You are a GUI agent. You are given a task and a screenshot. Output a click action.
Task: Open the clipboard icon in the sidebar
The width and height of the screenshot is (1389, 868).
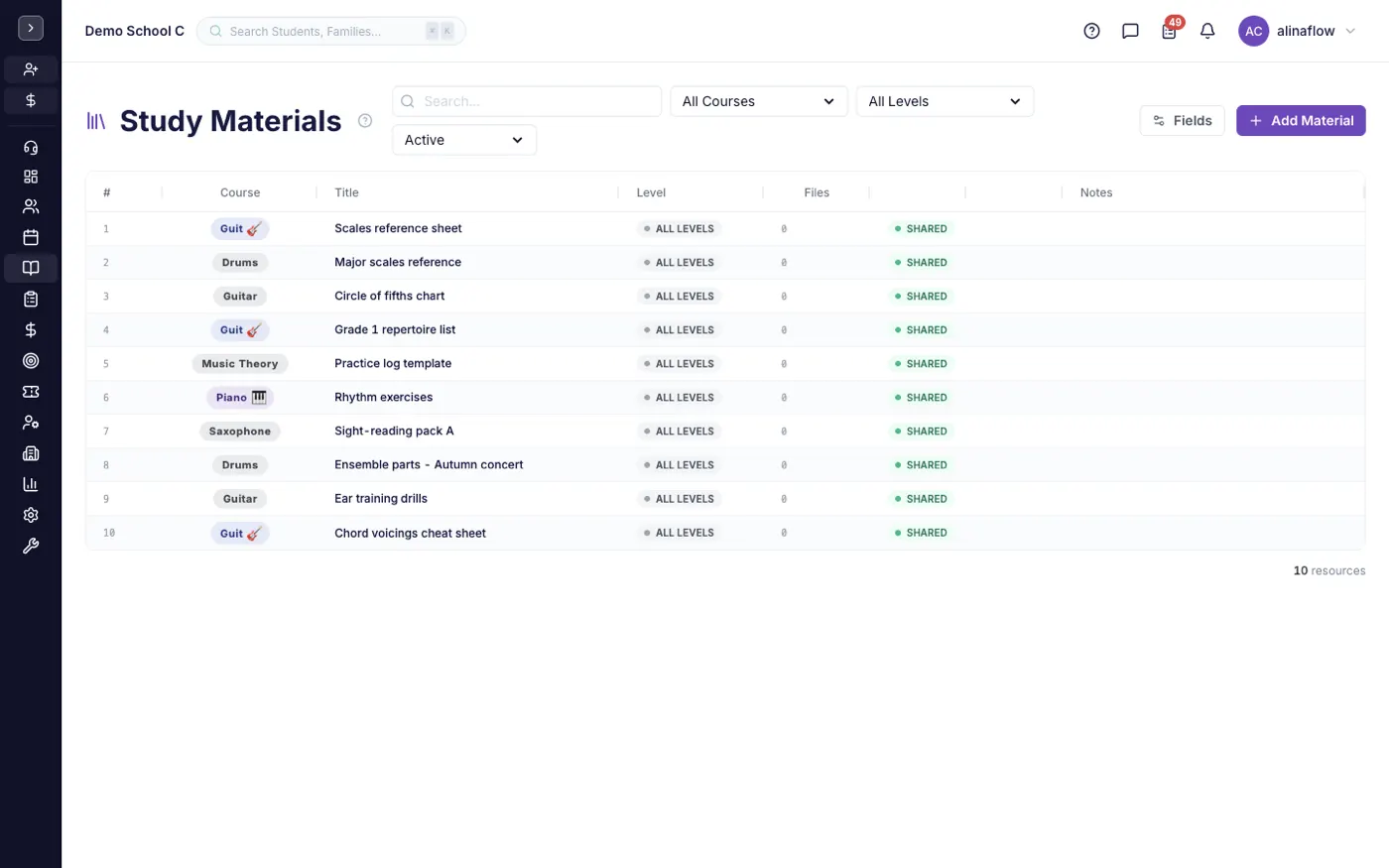[x=31, y=299]
